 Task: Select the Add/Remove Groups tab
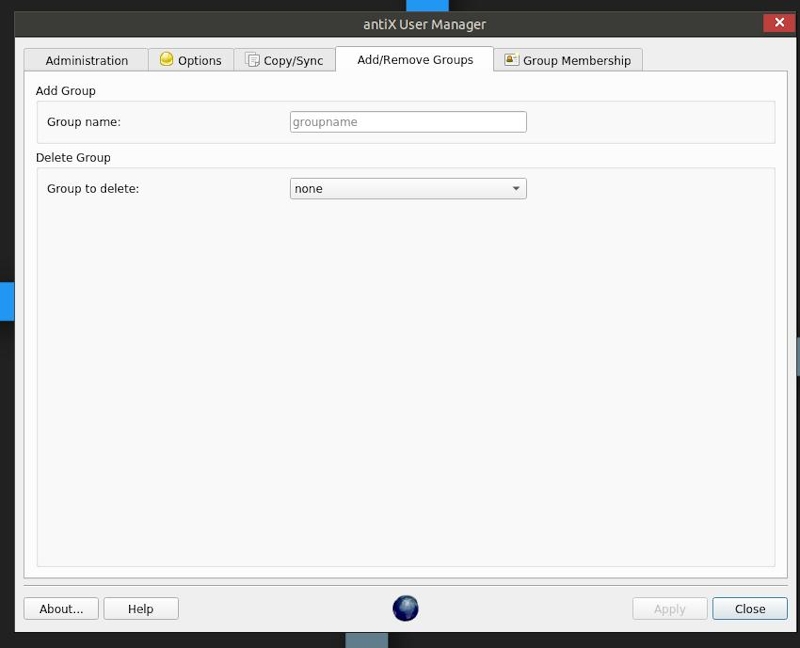pyautogui.click(x=414, y=59)
